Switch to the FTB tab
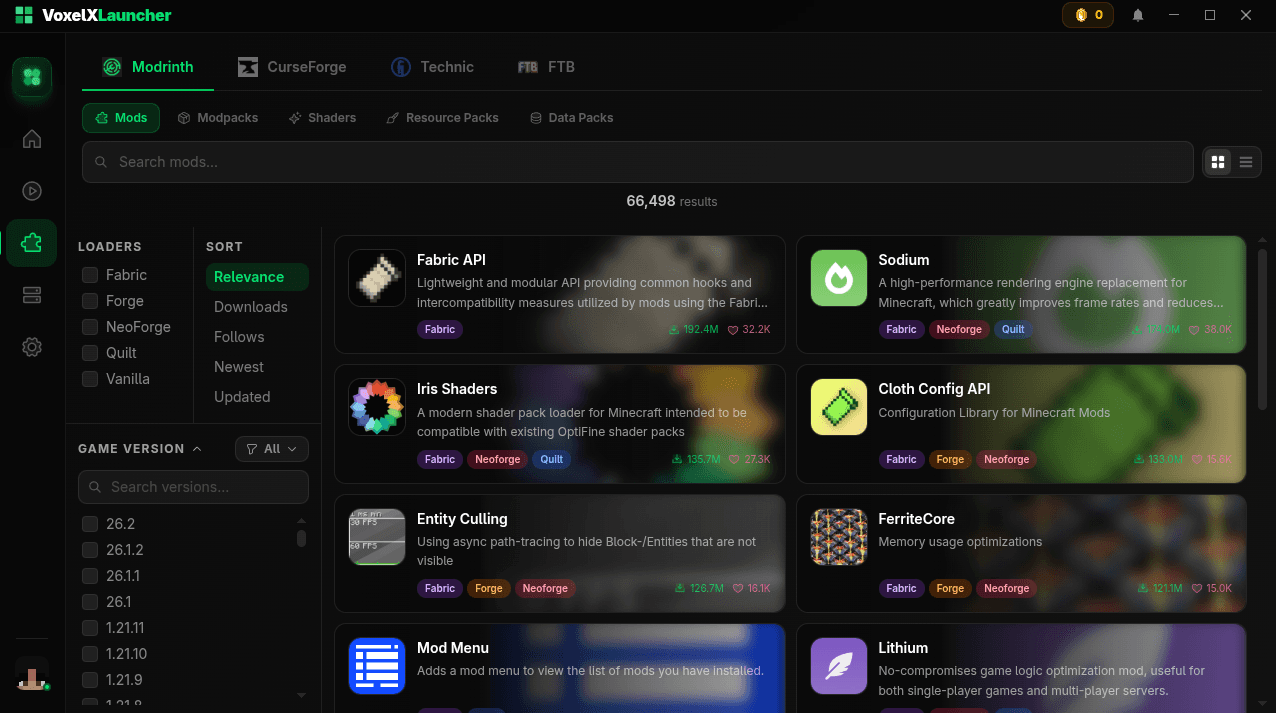 pyautogui.click(x=546, y=67)
